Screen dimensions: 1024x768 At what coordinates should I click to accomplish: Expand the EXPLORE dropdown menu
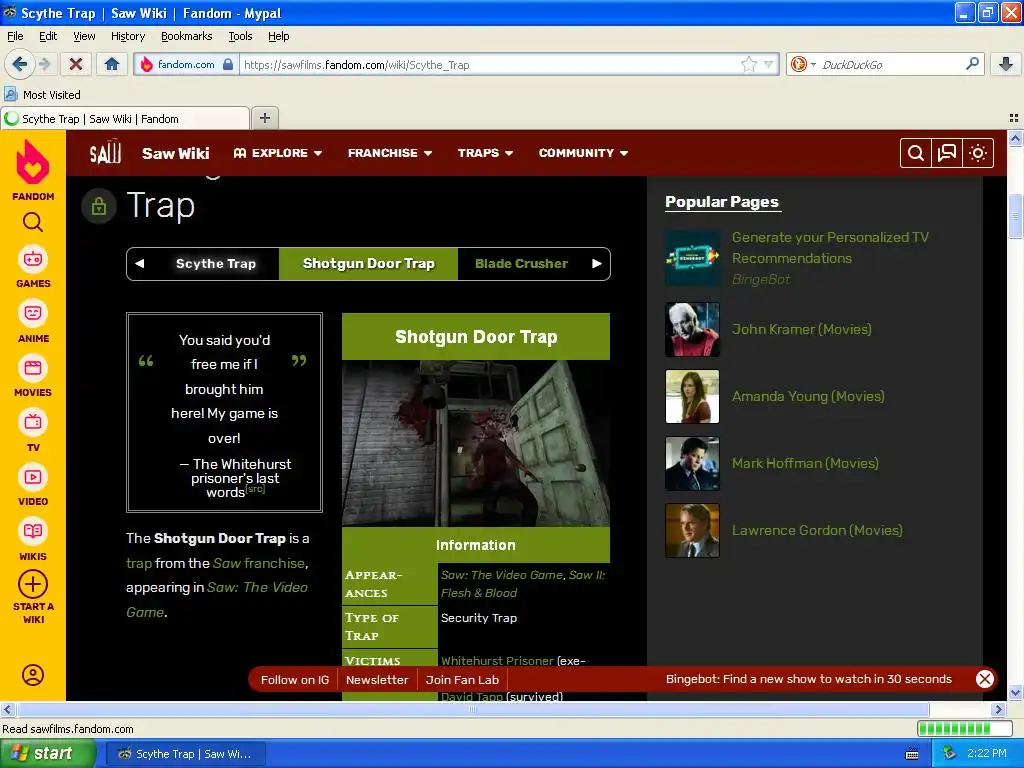coord(278,153)
